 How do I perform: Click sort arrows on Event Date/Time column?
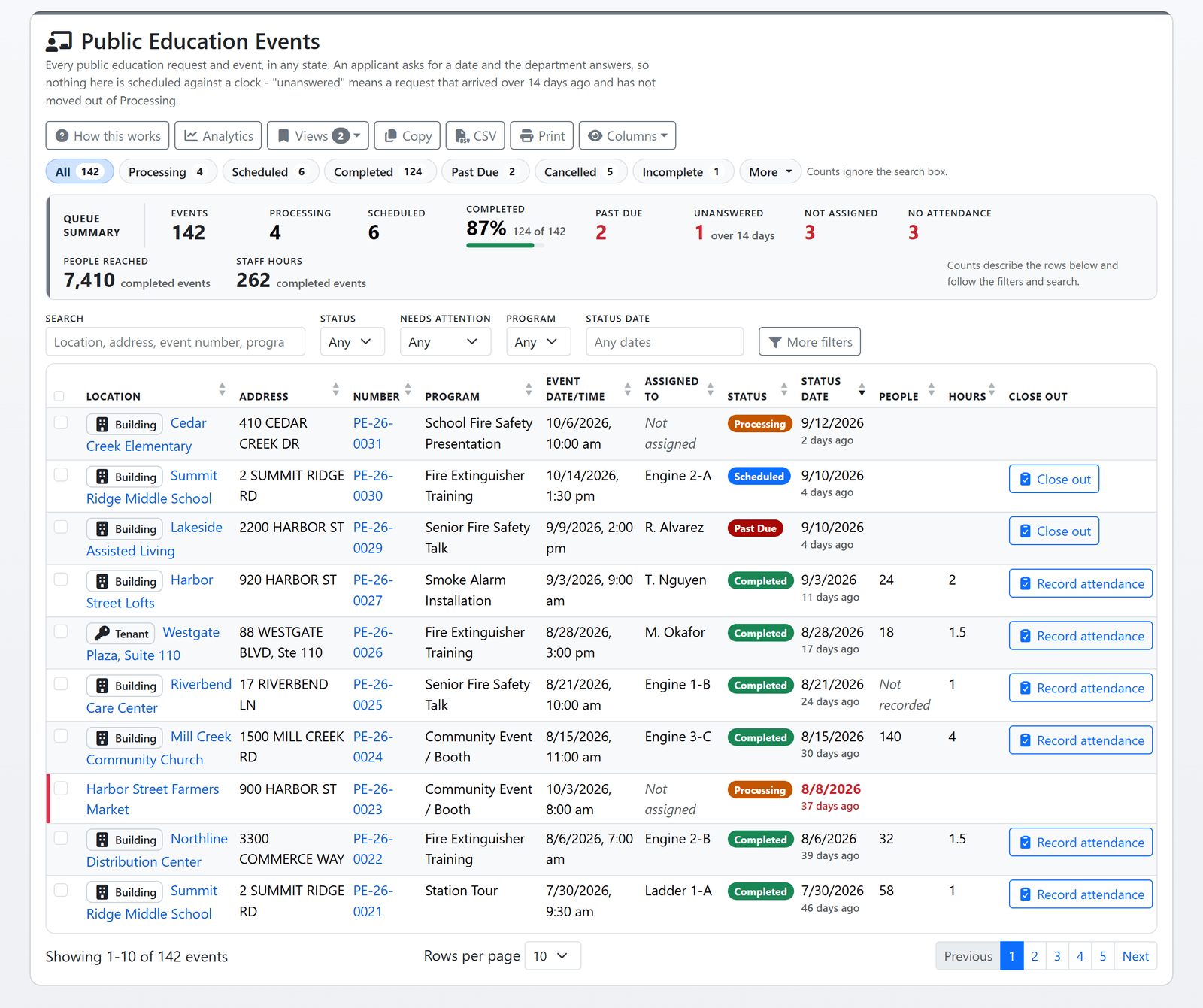pos(627,389)
